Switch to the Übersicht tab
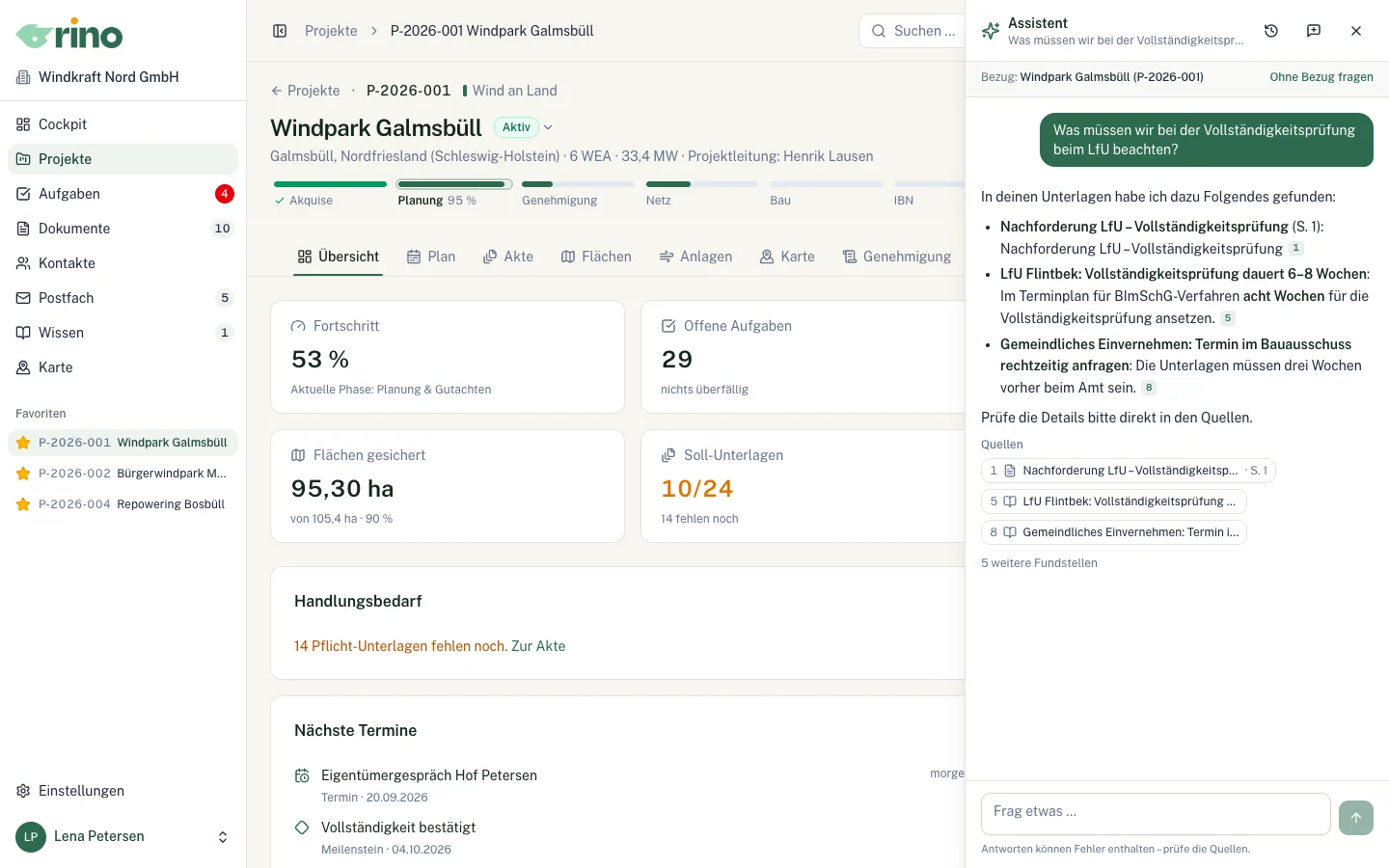The width and height of the screenshot is (1389, 868). [338, 257]
